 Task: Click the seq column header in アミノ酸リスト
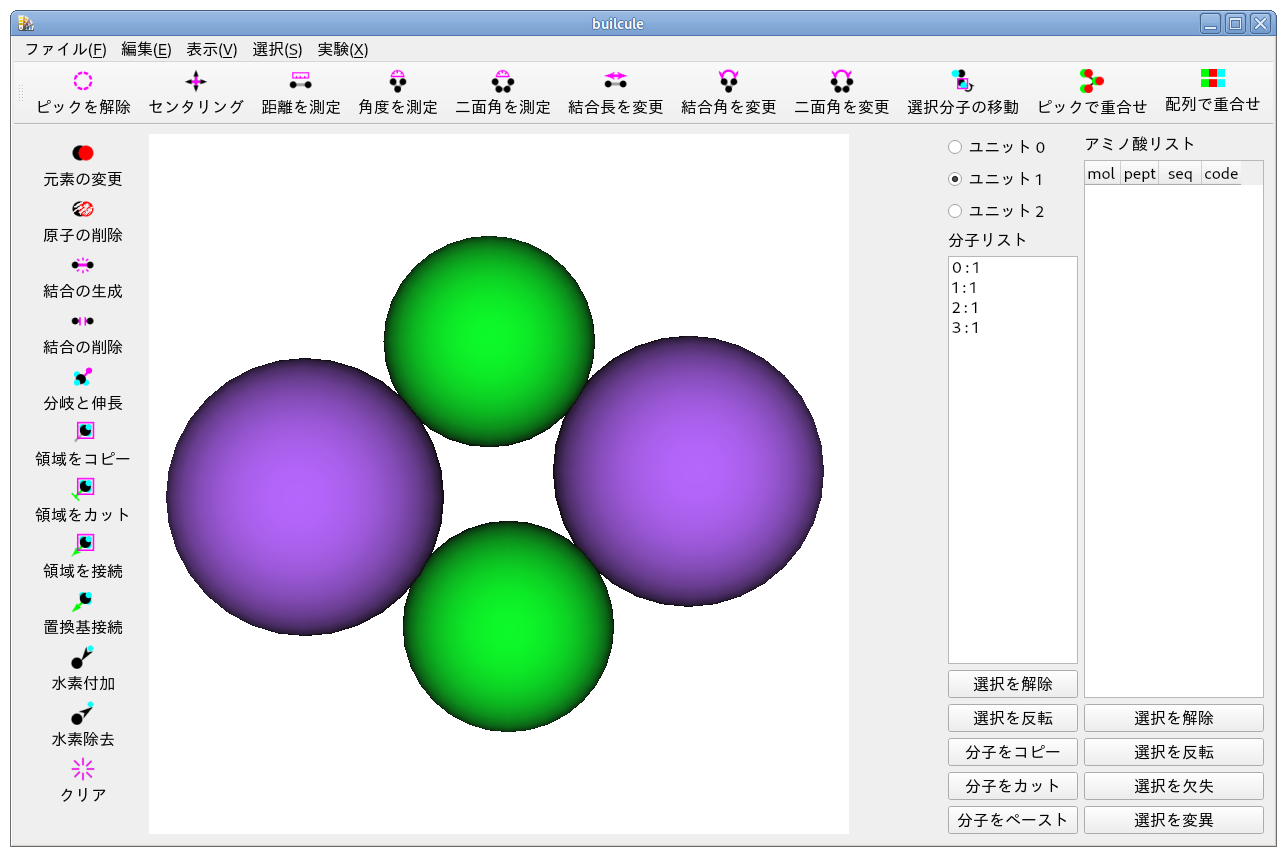(1180, 174)
